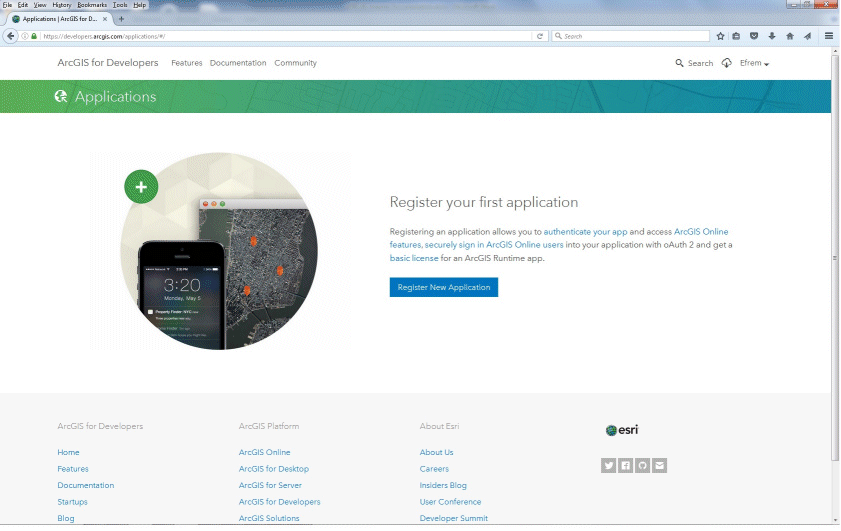Follow the 'authenticate your app' link
The height and width of the screenshot is (531, 841).
click(x=585, y=232)
